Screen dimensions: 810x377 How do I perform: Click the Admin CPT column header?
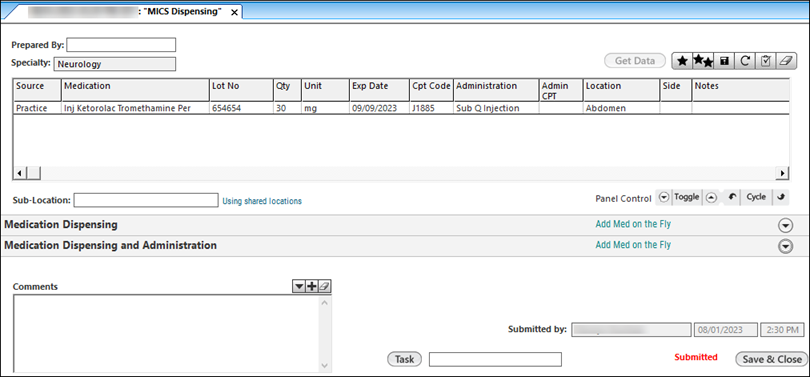point(561,90)
